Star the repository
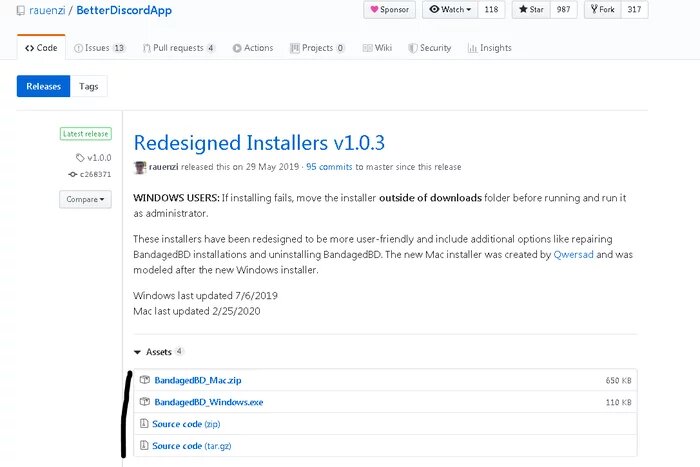700x467 pixels. tap(531, 9)
